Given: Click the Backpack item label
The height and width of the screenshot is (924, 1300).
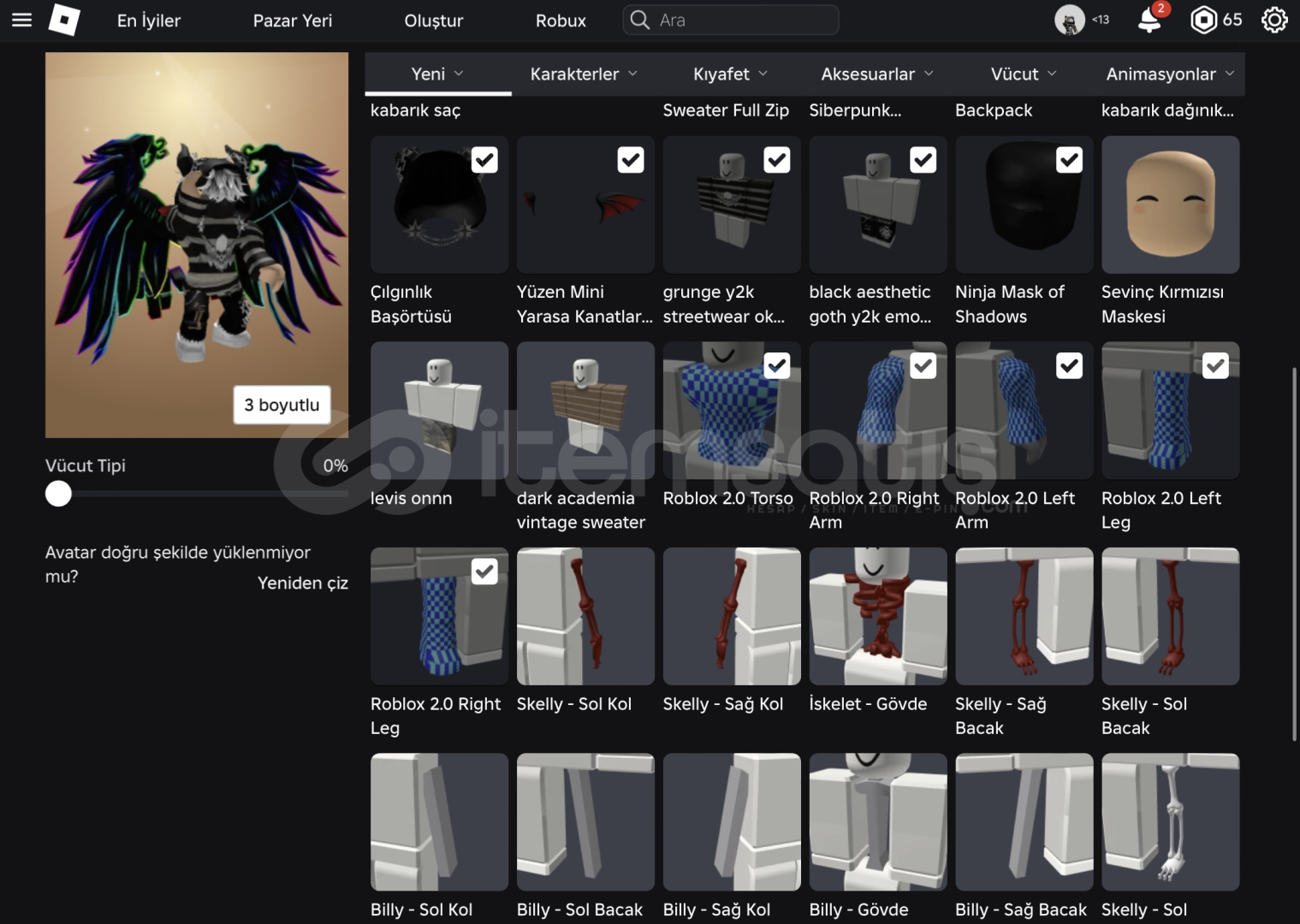Looking at the screenshot, I should pos(994,110).
